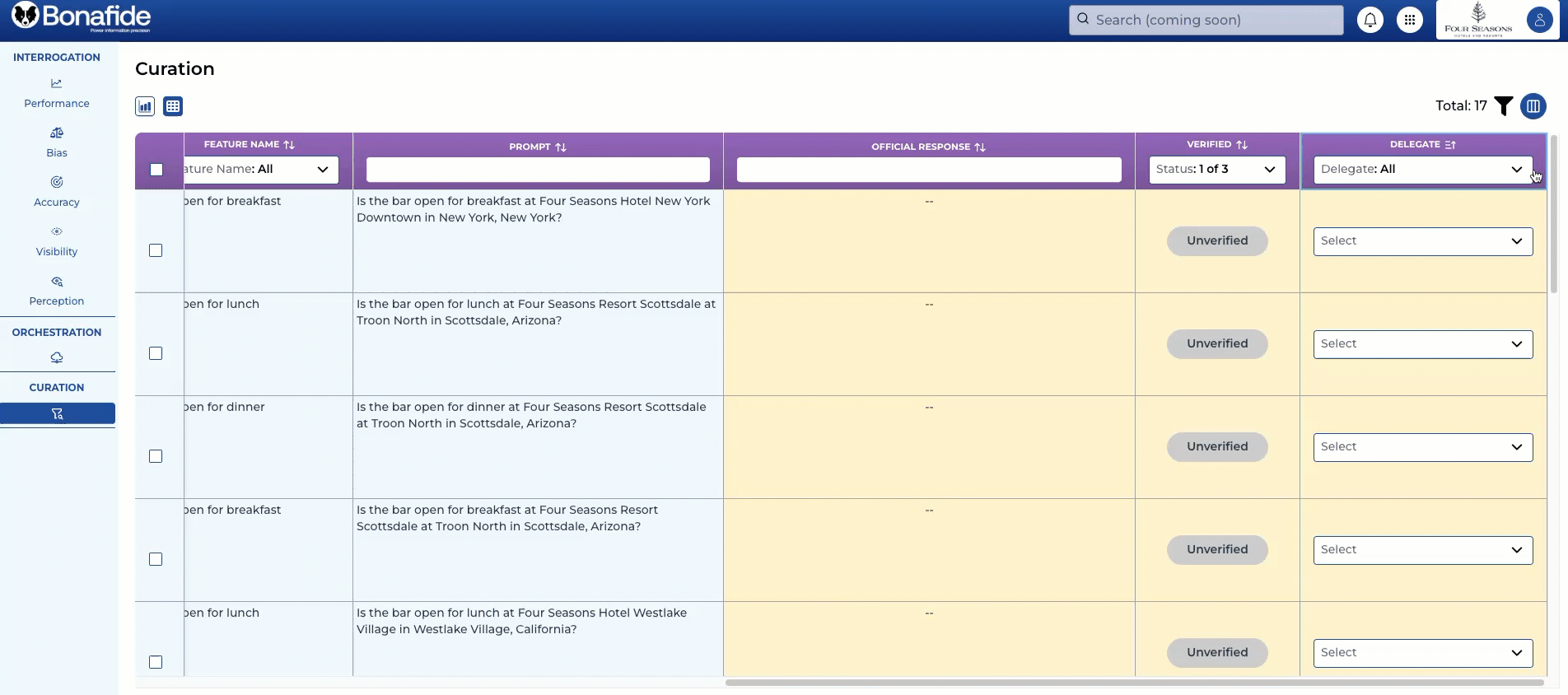Click the horizontal scrollbar under the table

[x=1133, y=683]
